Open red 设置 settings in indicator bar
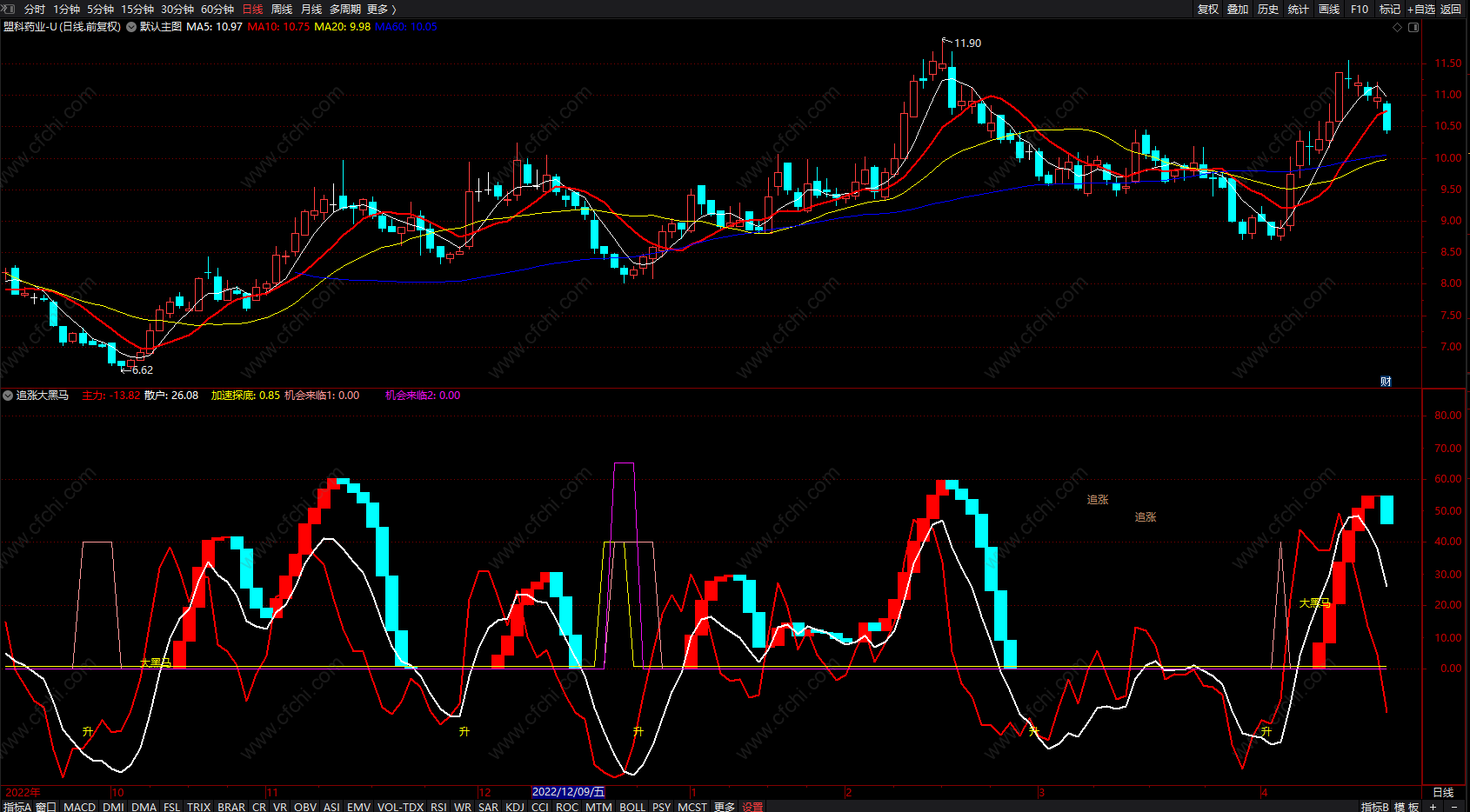This screenshot has height=812, width=1470. (x=752, y=806)
